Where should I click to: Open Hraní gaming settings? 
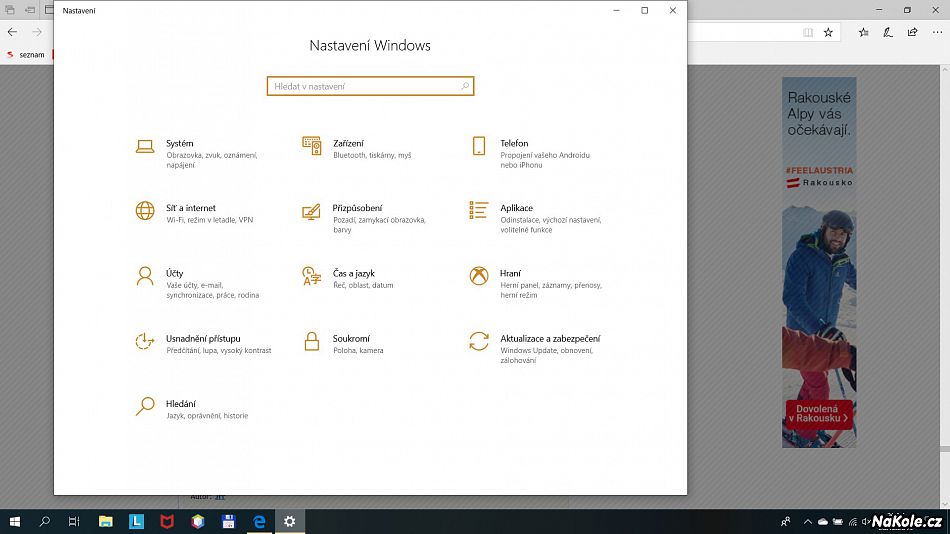(536, 284)
